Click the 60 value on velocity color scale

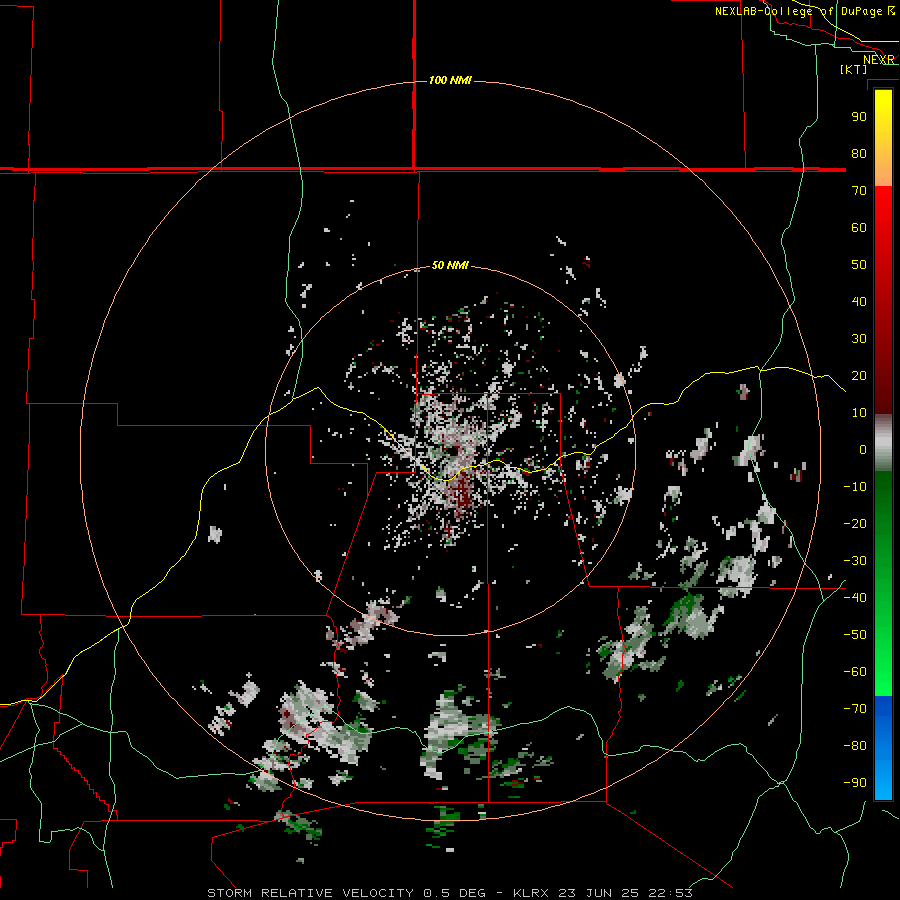[859, 228]
